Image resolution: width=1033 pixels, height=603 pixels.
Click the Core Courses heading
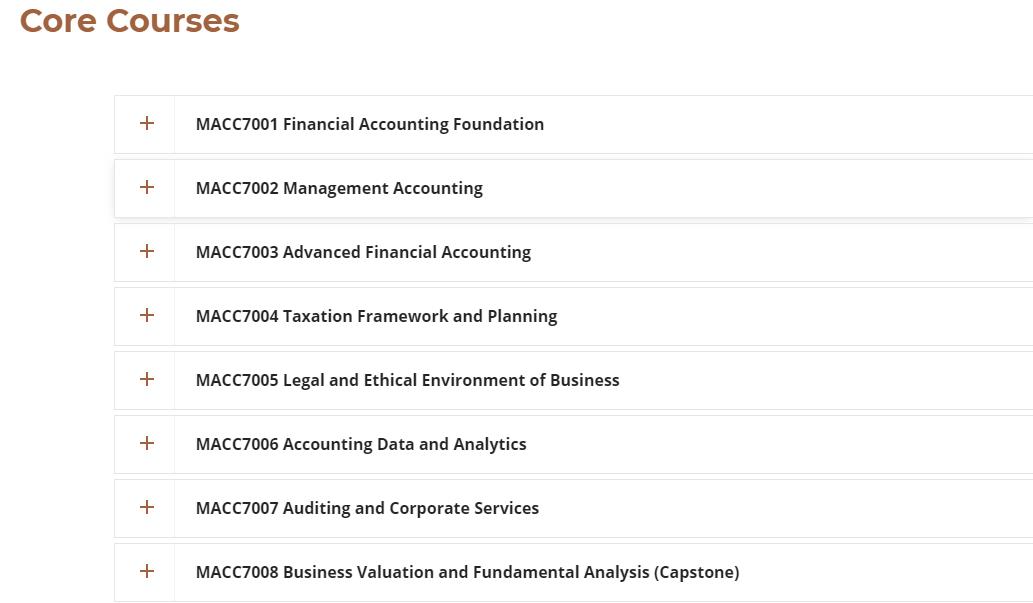(x=130, y=20)
